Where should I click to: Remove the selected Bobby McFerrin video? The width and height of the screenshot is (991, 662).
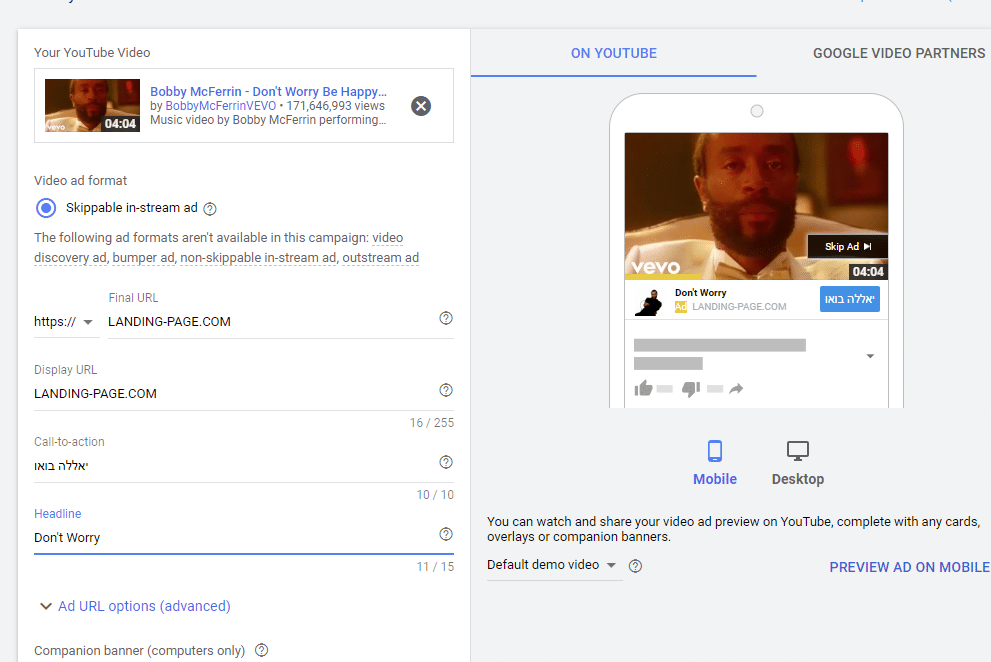[x=421, y=106]
